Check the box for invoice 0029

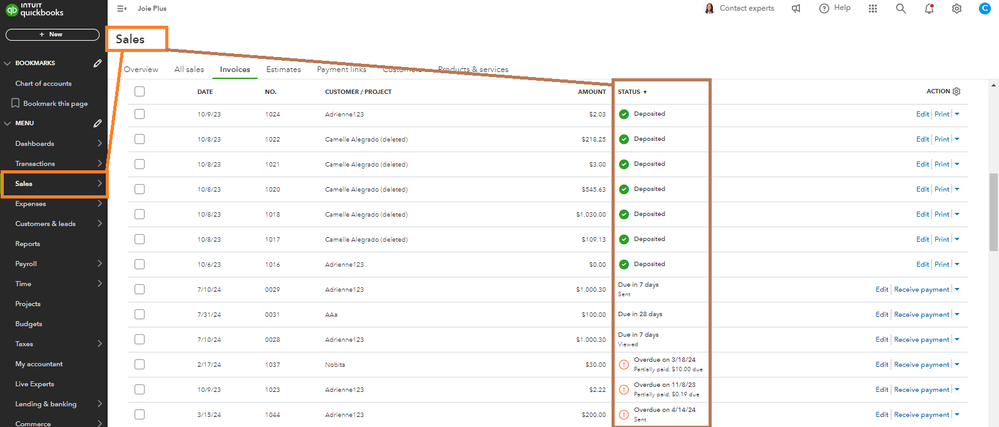point(140,289)
